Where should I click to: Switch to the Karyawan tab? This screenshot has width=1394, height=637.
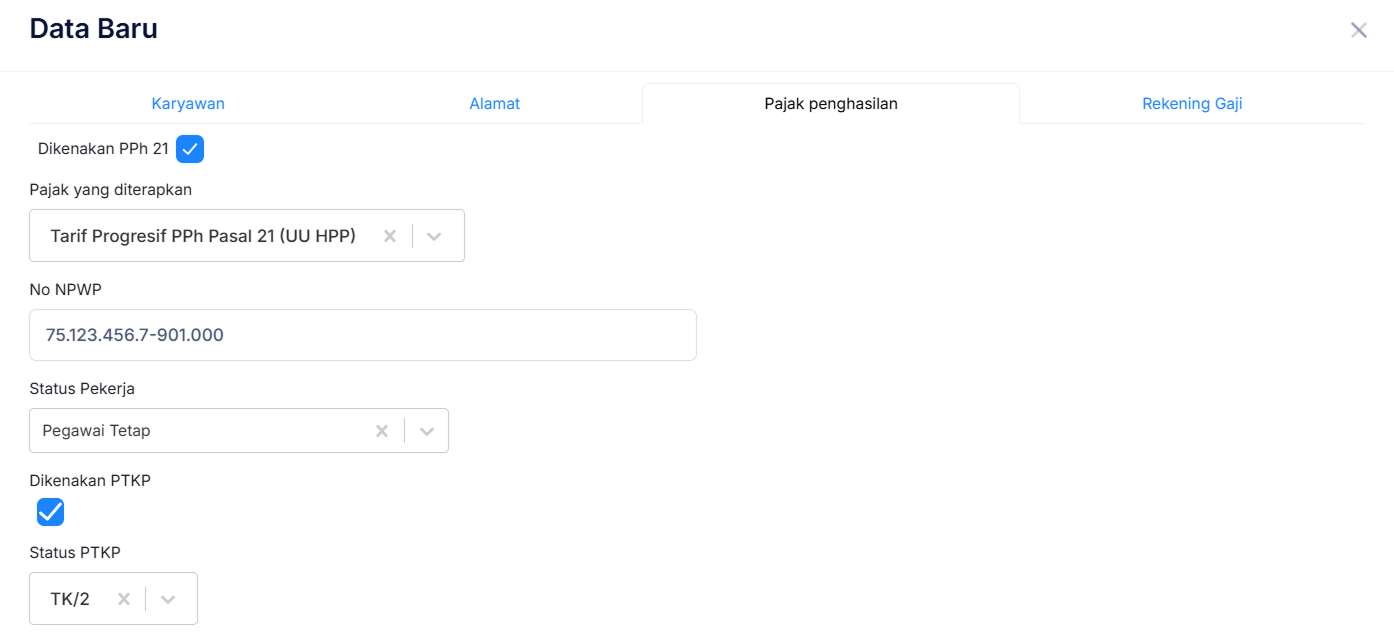tap(188, 104)
